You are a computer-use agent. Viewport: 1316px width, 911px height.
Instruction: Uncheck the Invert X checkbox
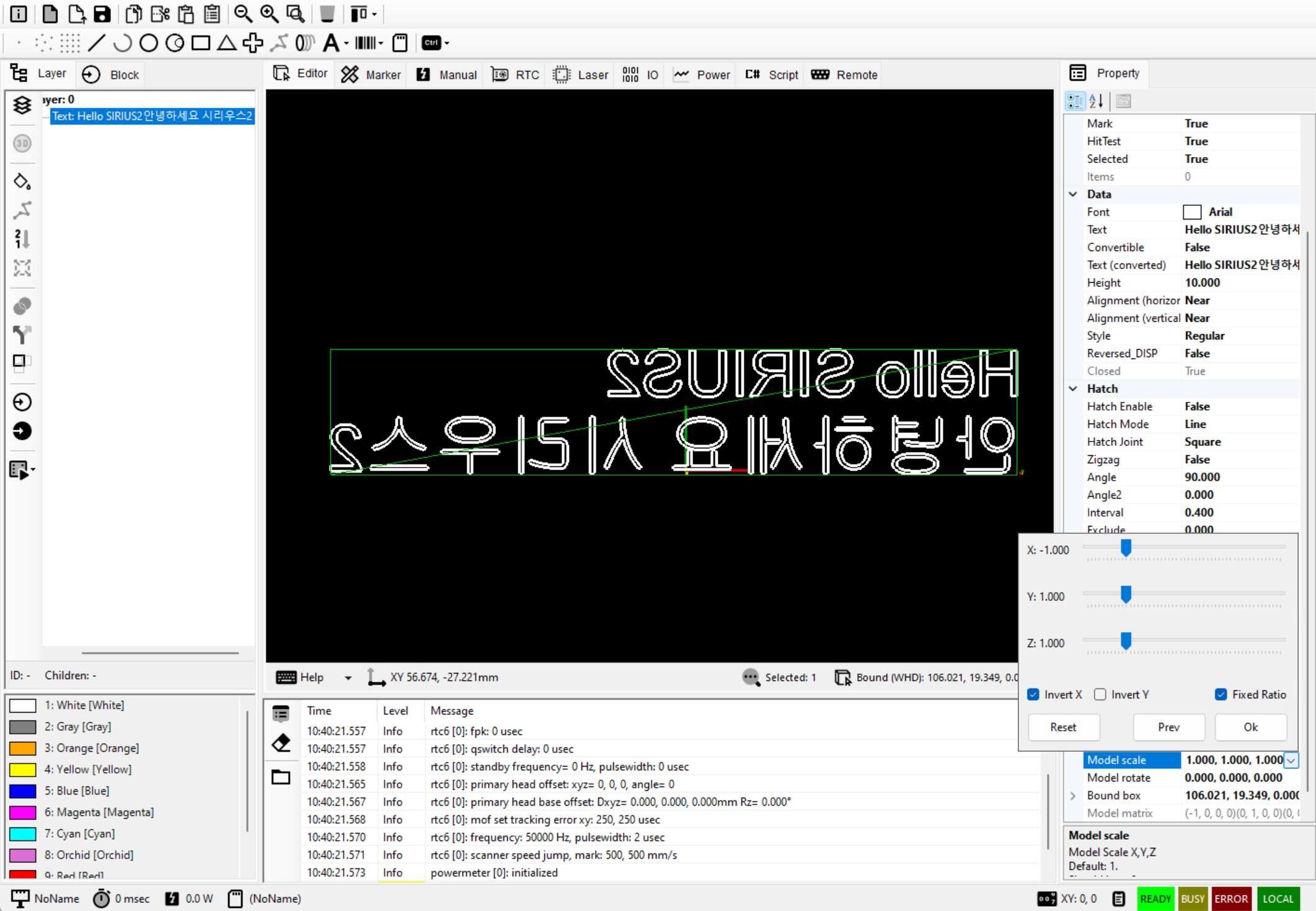click(x=1033, y=695)
